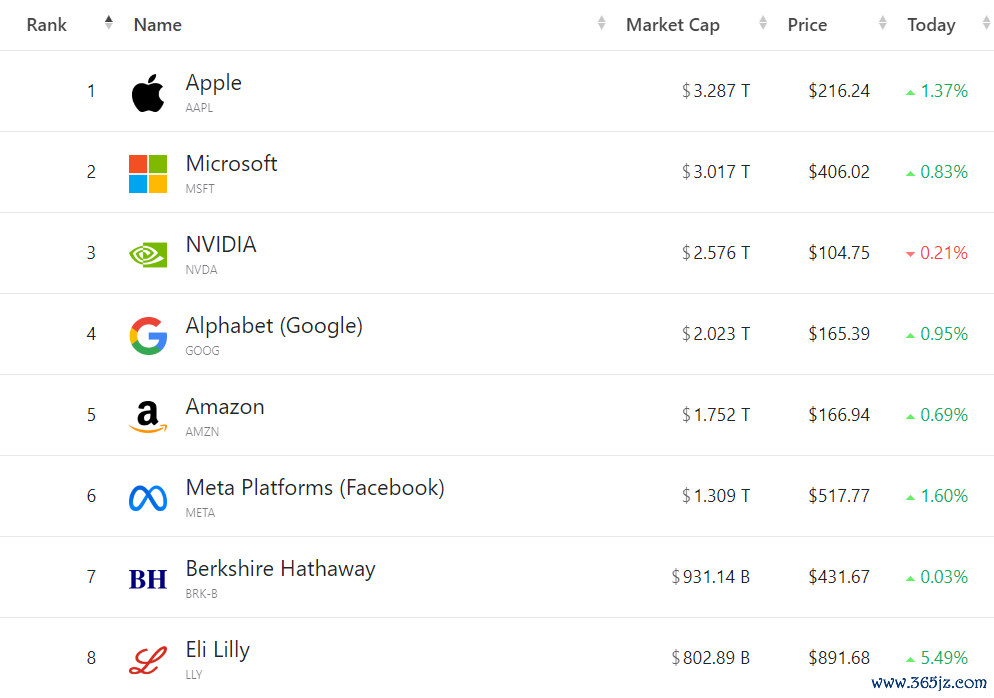Image resolution: width=994 pixels, height=698 pixels.
Task: Open the Alphabet (Google) company link
Action: 274,326
